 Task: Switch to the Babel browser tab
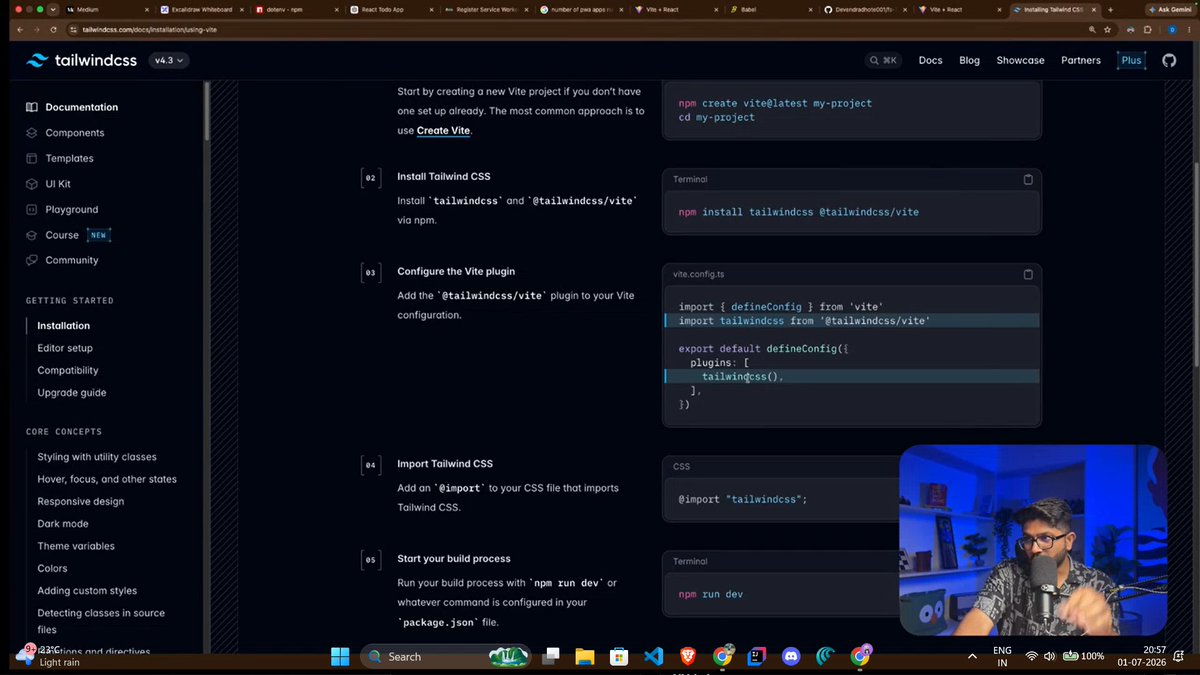[x=770, y=9]
